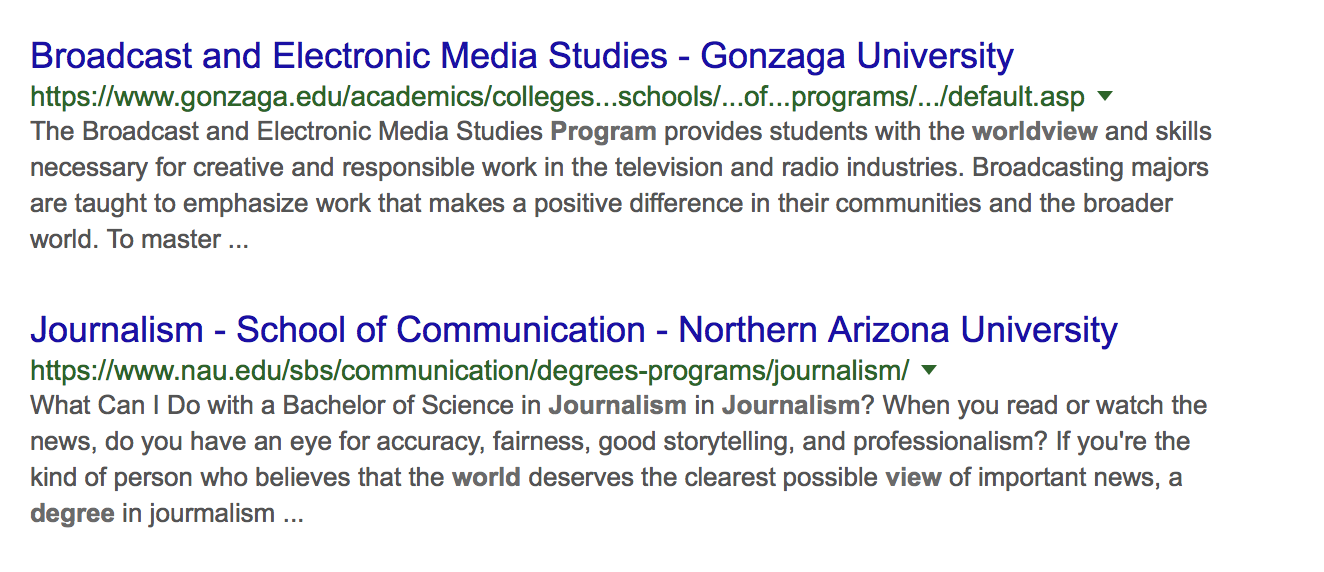The height and width of the screenshot is (572, 1324).
Task: Open the Broadcast and Electronic Media Studies result
Action: (520, 56)
